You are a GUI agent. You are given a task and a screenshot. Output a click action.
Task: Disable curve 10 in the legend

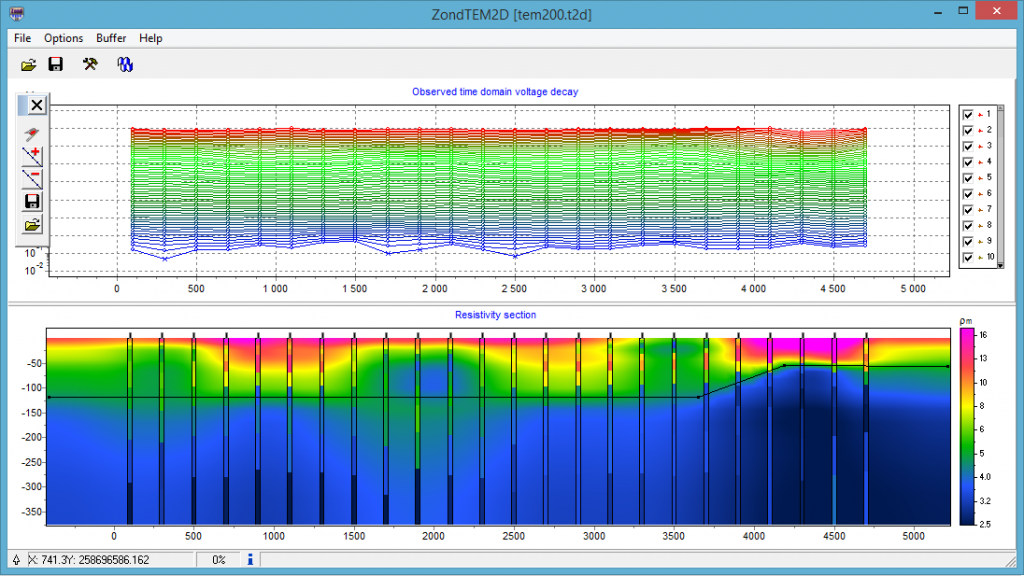(x=967, y=257)
